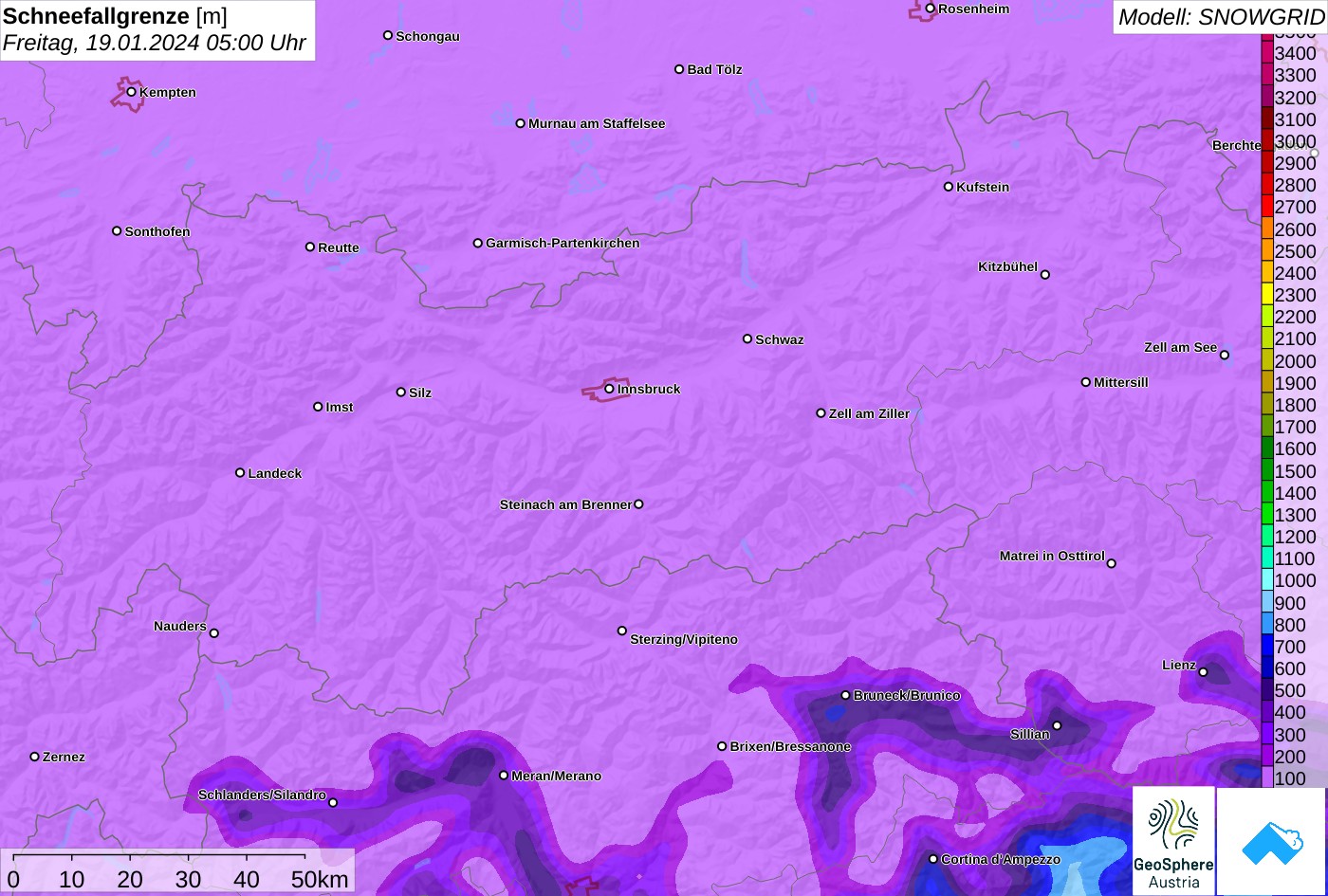Viewport: 1328px width, 896px height.
Task: Select the Landeck location dot
Action: click(240, 473)
